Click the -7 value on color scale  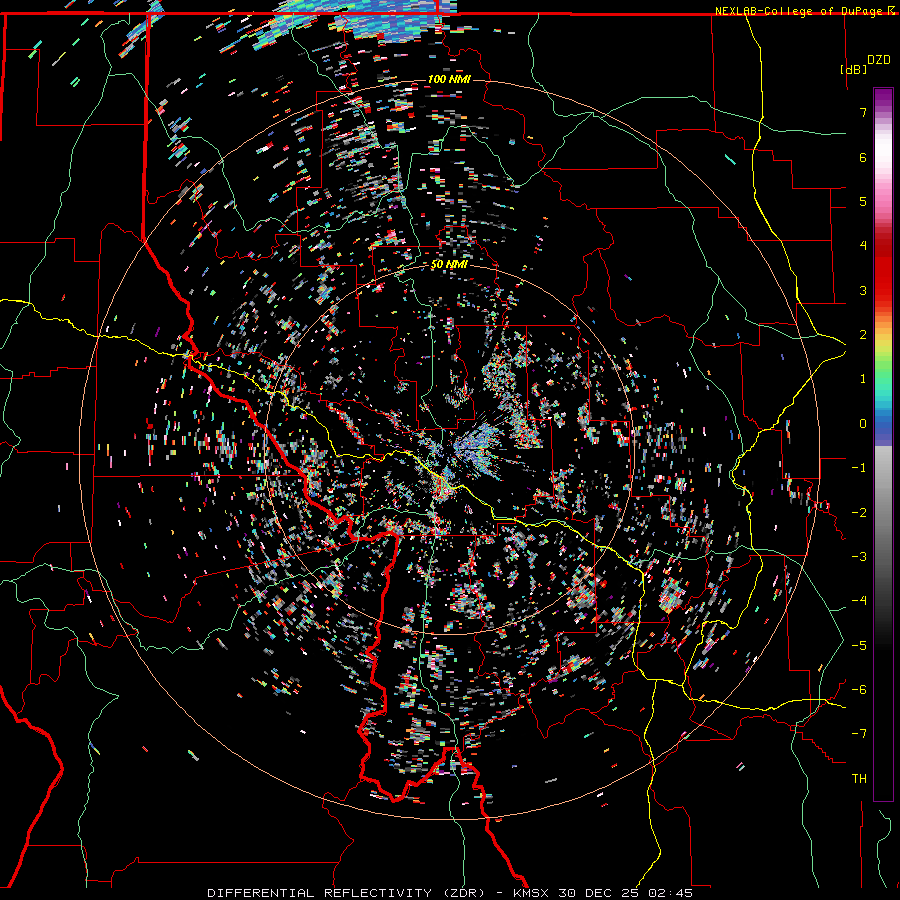click(x=859, y=734)
